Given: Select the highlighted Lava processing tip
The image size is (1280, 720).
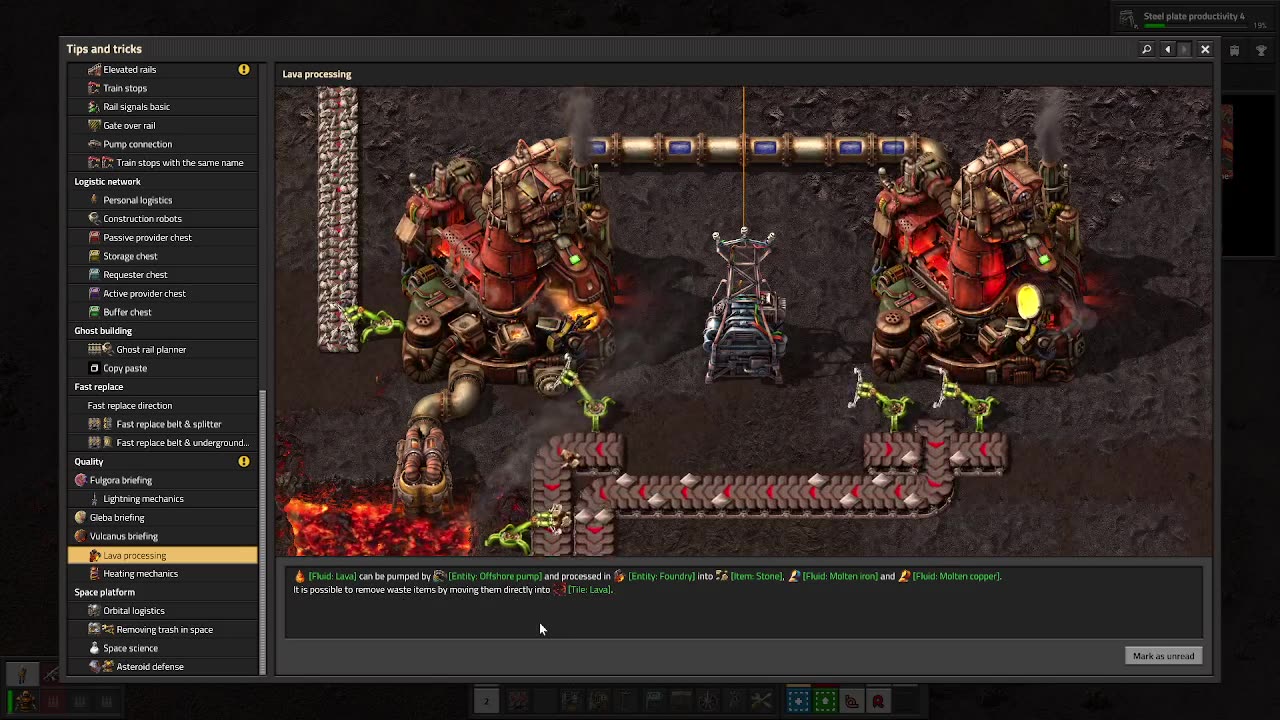Looking at the screenshot, I should coord(162,555).
